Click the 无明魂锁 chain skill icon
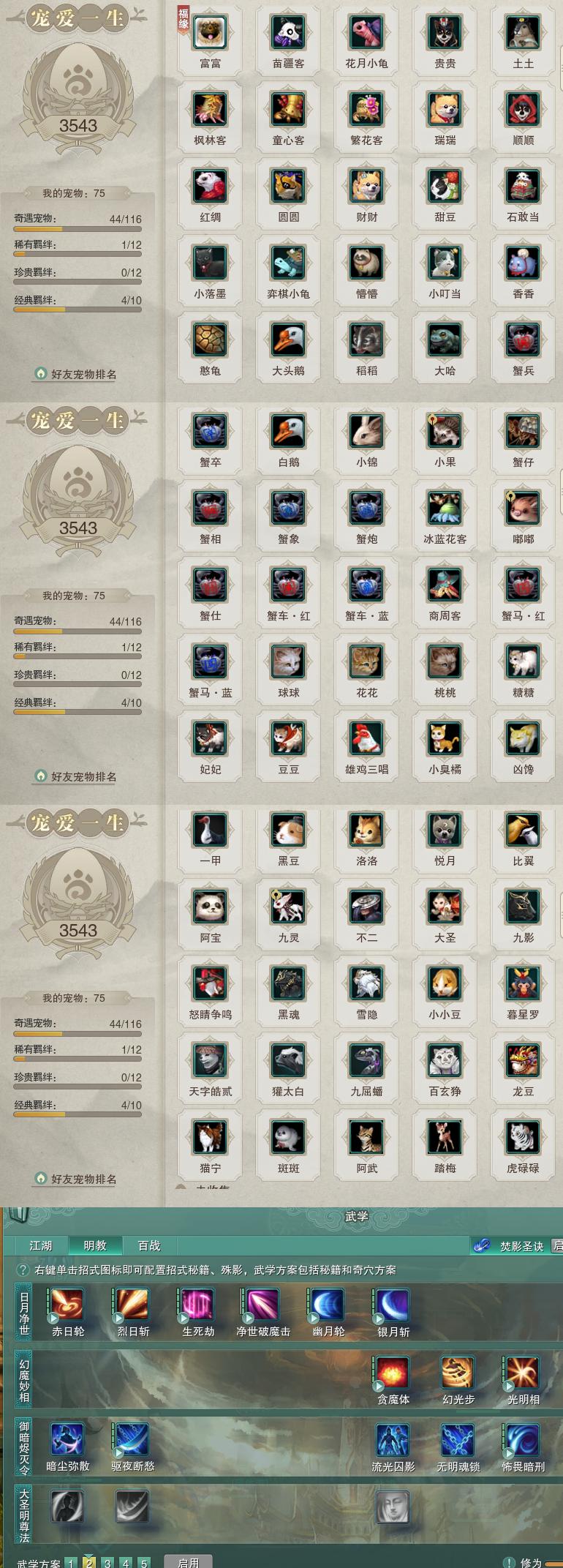This screenshot has height=1568, width=563. pos(458,1440)
